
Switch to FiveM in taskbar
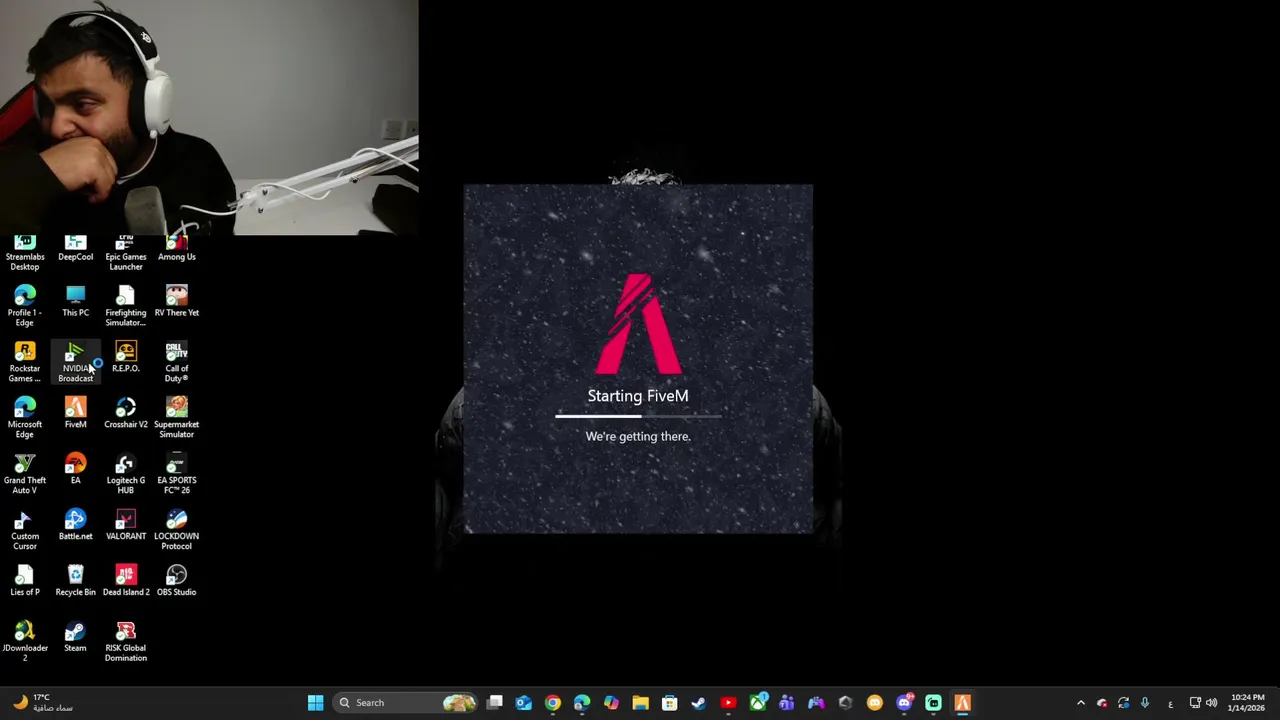pyautogui.click(x=962, y=703)
